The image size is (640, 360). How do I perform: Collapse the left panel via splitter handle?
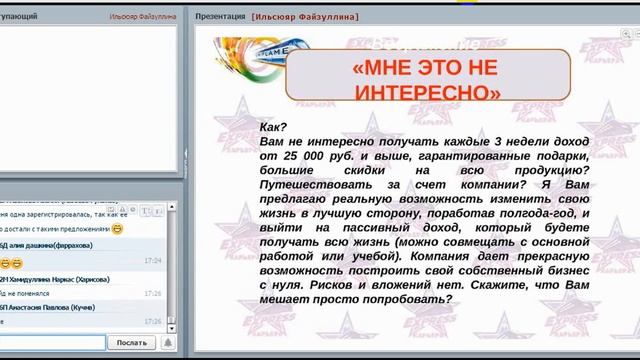[186, 163]
